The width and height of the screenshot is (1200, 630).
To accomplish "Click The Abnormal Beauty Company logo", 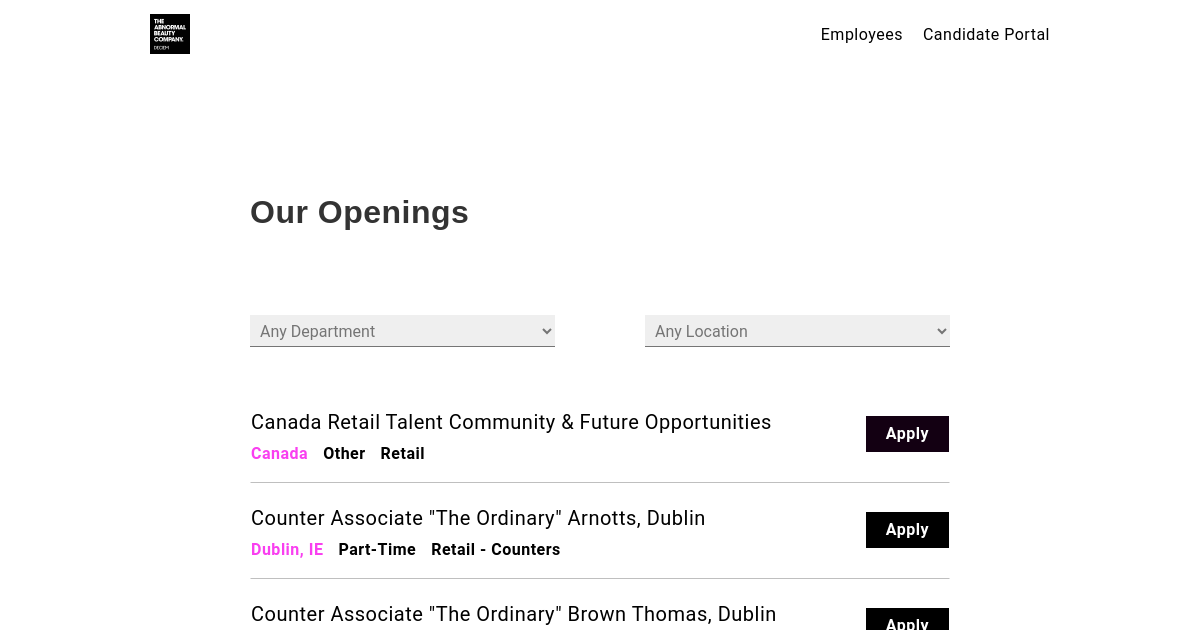I will [x=170, y=34].
